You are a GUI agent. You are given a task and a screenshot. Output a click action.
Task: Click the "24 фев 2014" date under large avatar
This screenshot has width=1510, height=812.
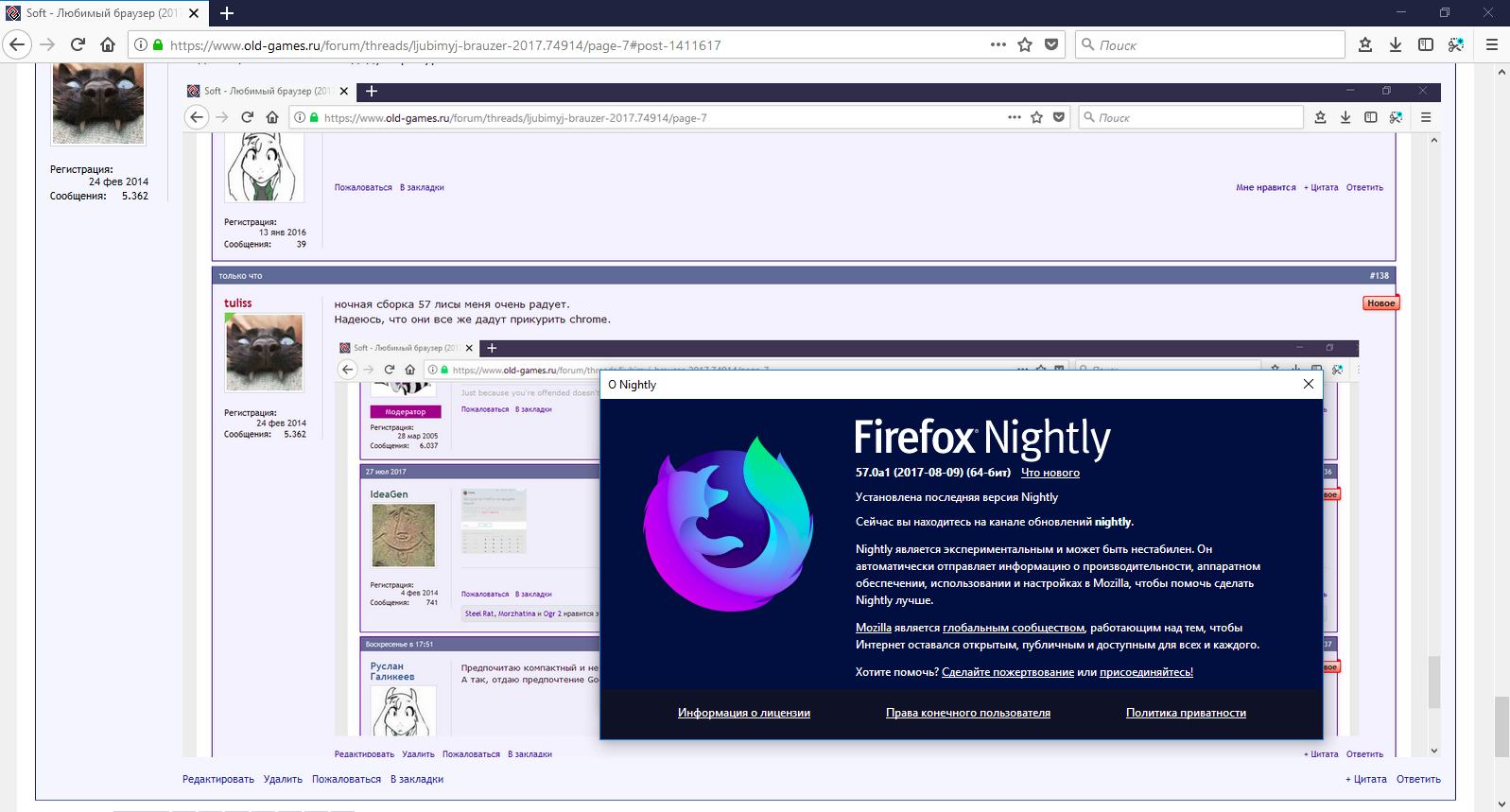[x=118, y=181]
